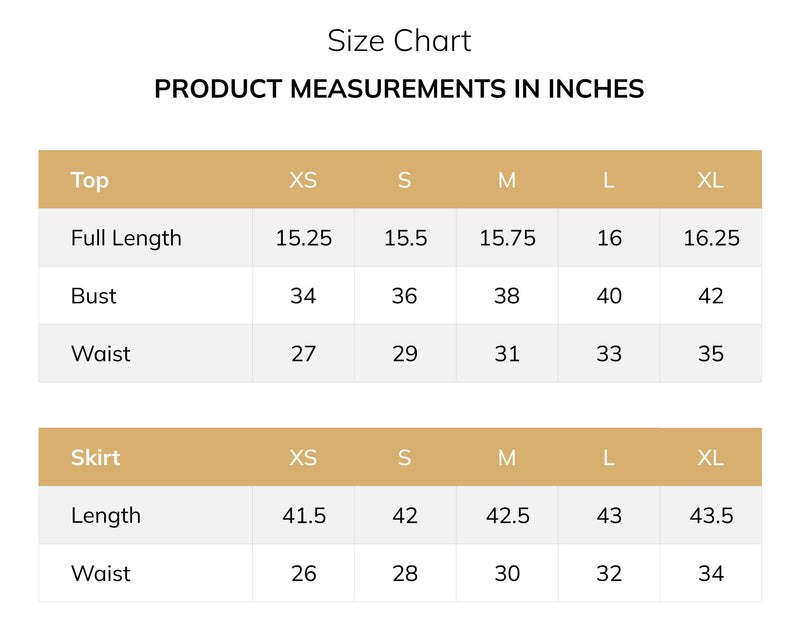Click Skirt Waist value 26 for XS
The image size is (800, 641).
coord(304,573)
